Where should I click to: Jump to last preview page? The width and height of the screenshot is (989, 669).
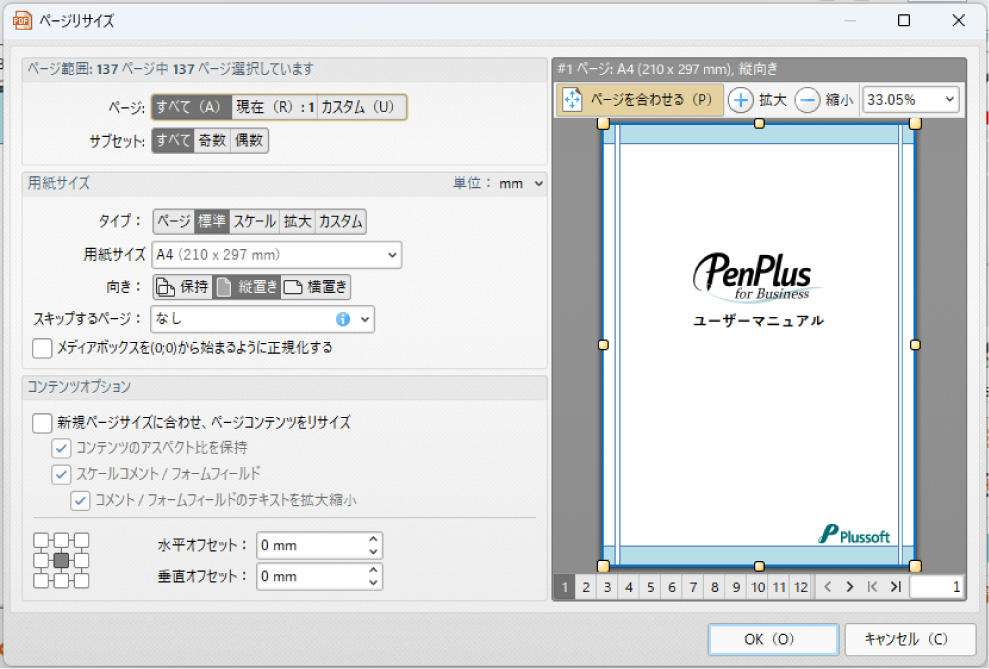point(895,587)
